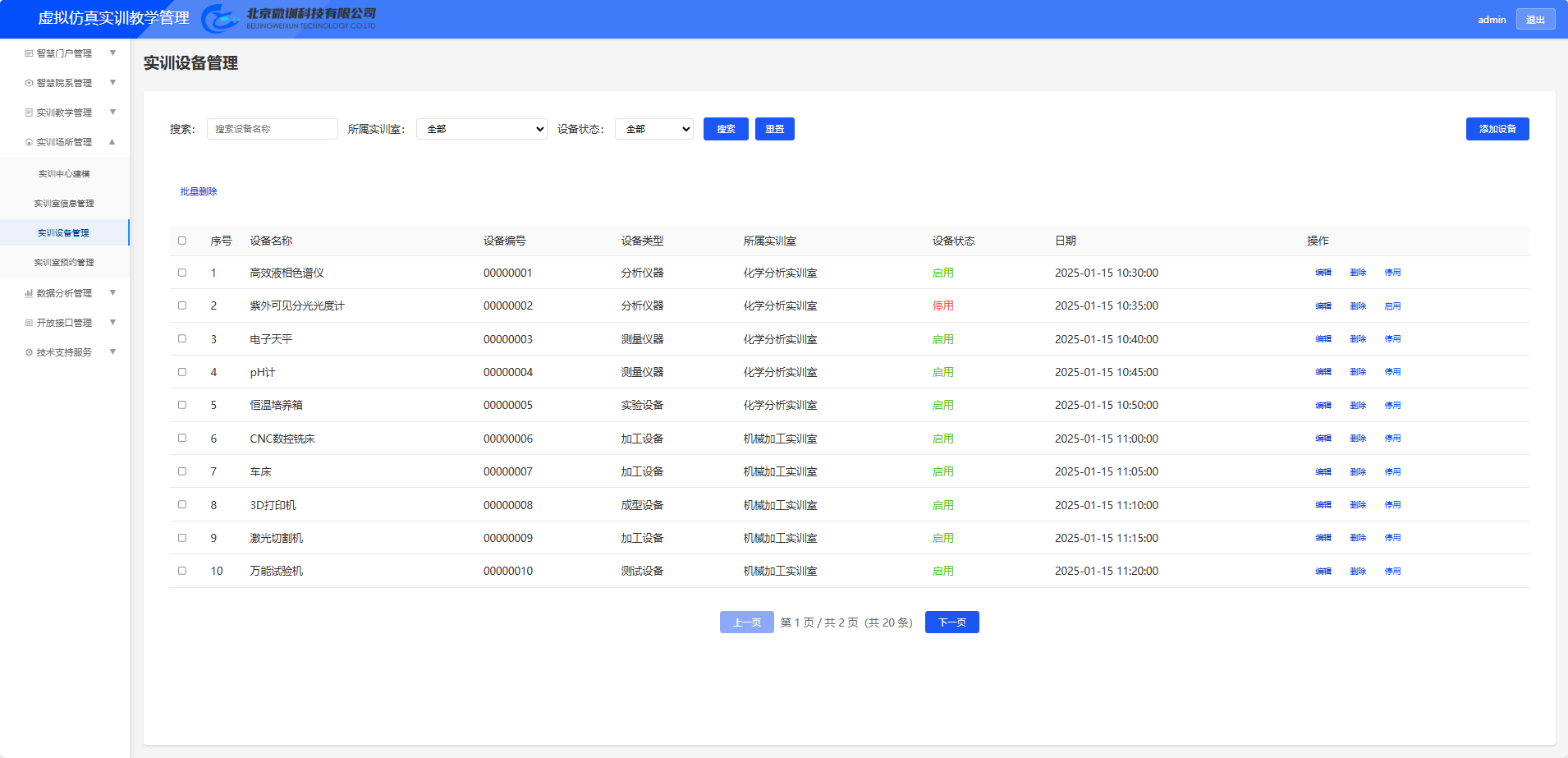
Task: Collapse the 实训场所管理 menu arrow
Action: coord(112,142)
